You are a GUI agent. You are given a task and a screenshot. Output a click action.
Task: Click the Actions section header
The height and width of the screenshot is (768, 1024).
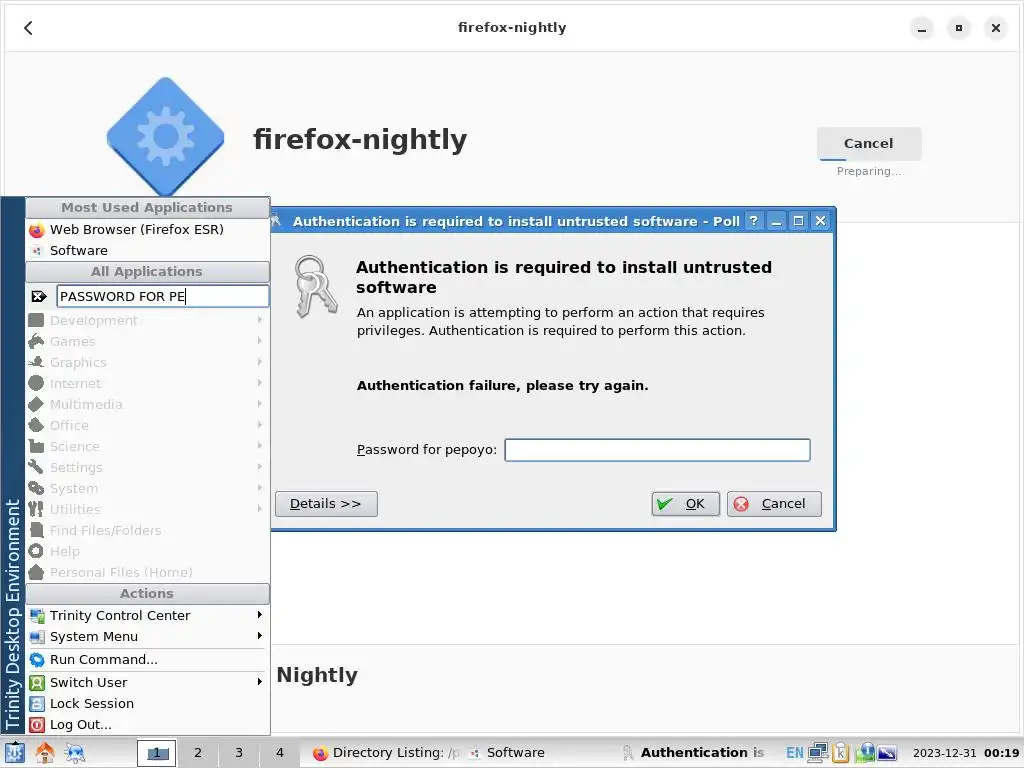(x=148, y=594)
